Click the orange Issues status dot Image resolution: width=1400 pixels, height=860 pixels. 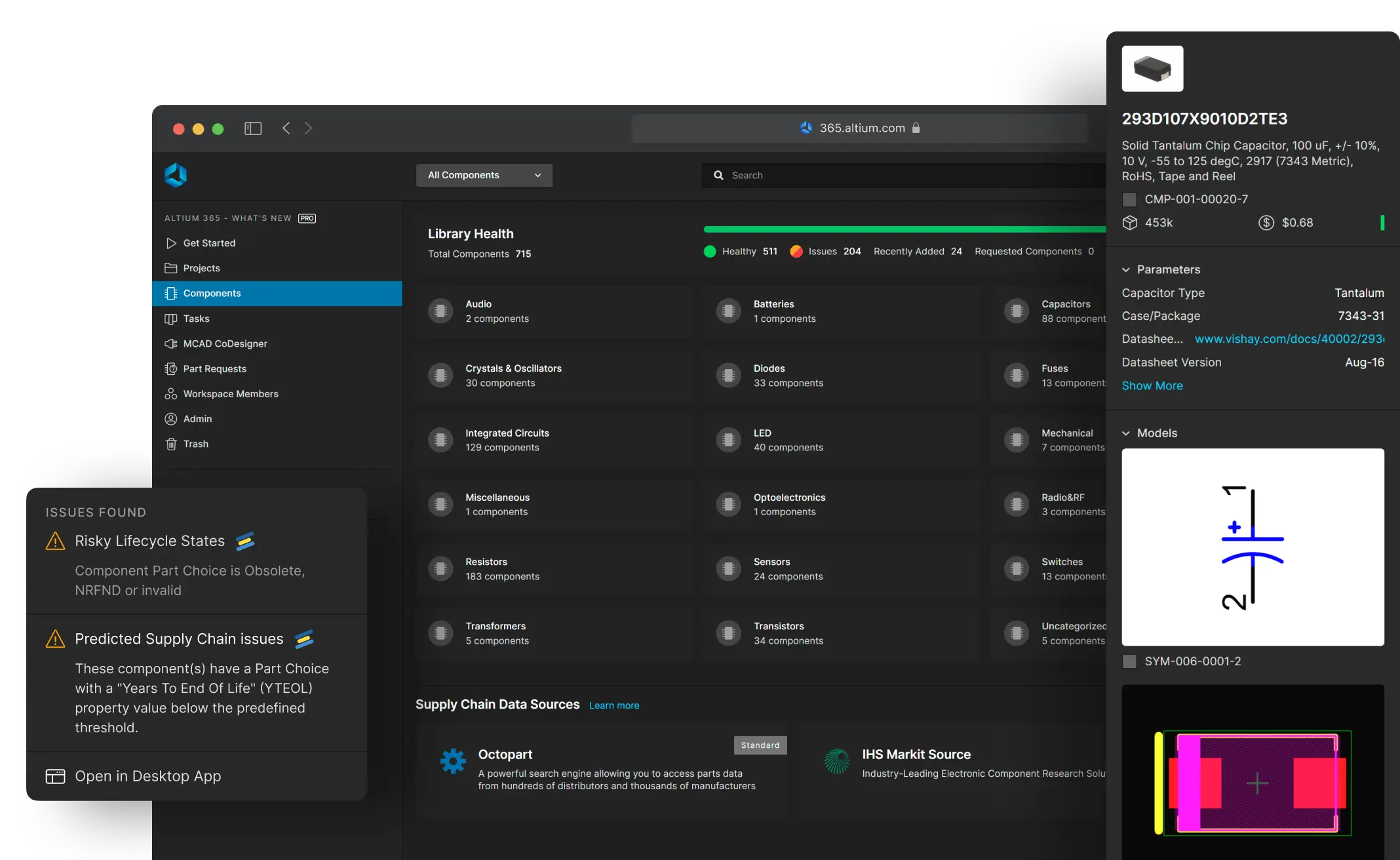[796, 252]
